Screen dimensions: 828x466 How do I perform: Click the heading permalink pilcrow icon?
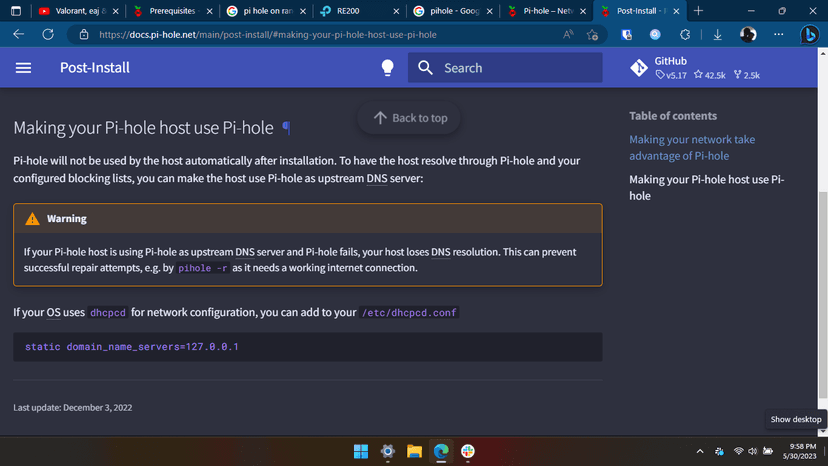point(286,128)
